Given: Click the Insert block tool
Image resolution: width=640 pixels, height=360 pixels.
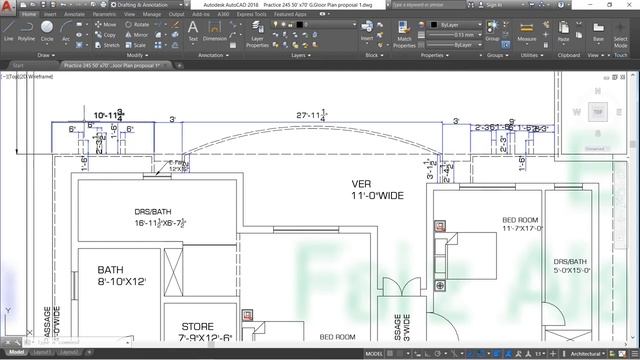Looking at the screenshot, I should [367, 31].
